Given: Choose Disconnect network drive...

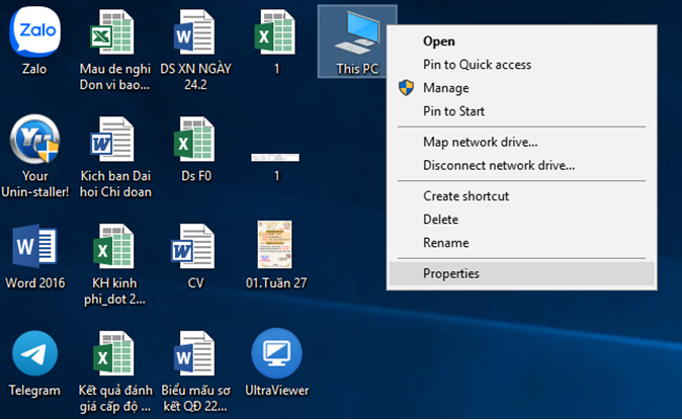Looking at the screenshot, I should (x=522, y=166).
